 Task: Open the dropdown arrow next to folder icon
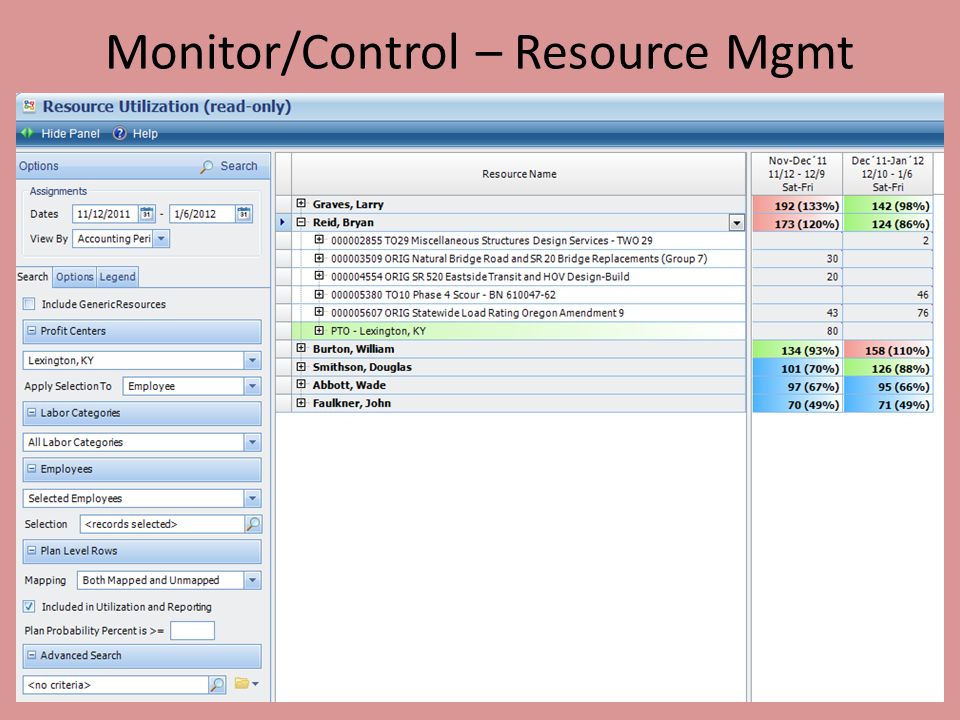[255, 684]
